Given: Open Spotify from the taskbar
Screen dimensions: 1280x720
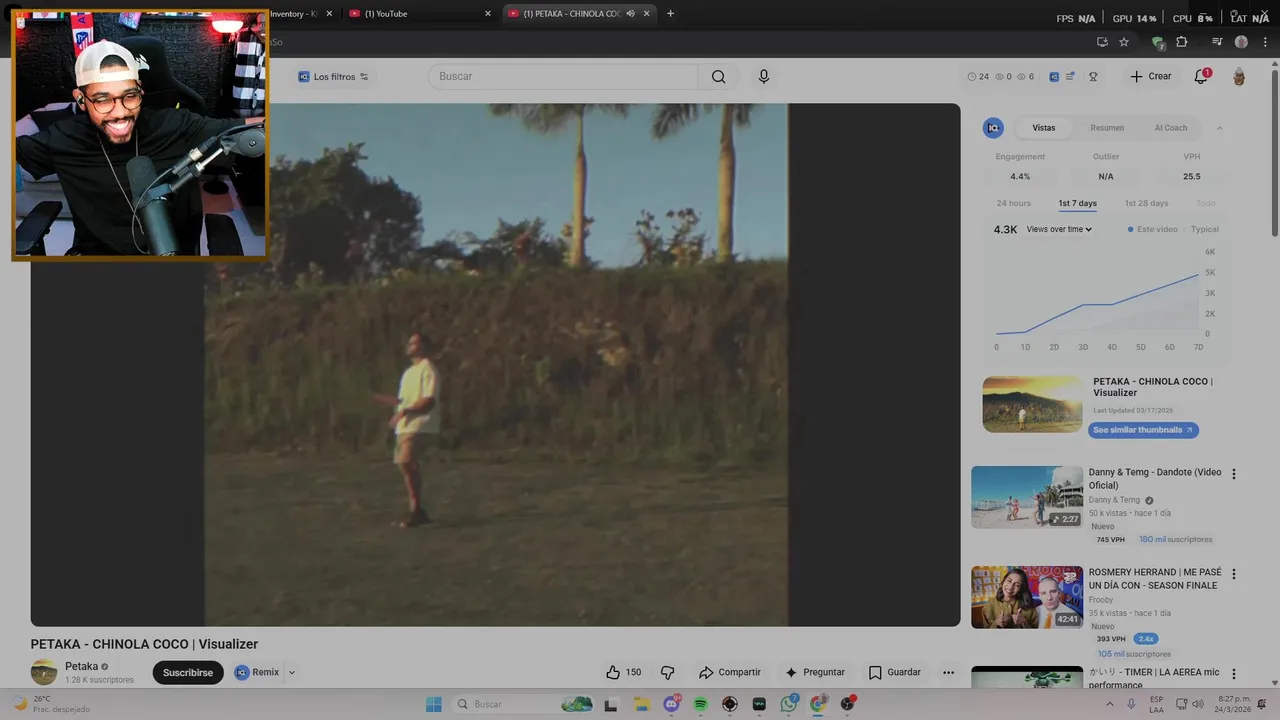Looking at the screenshot, I should coord(700,704).
